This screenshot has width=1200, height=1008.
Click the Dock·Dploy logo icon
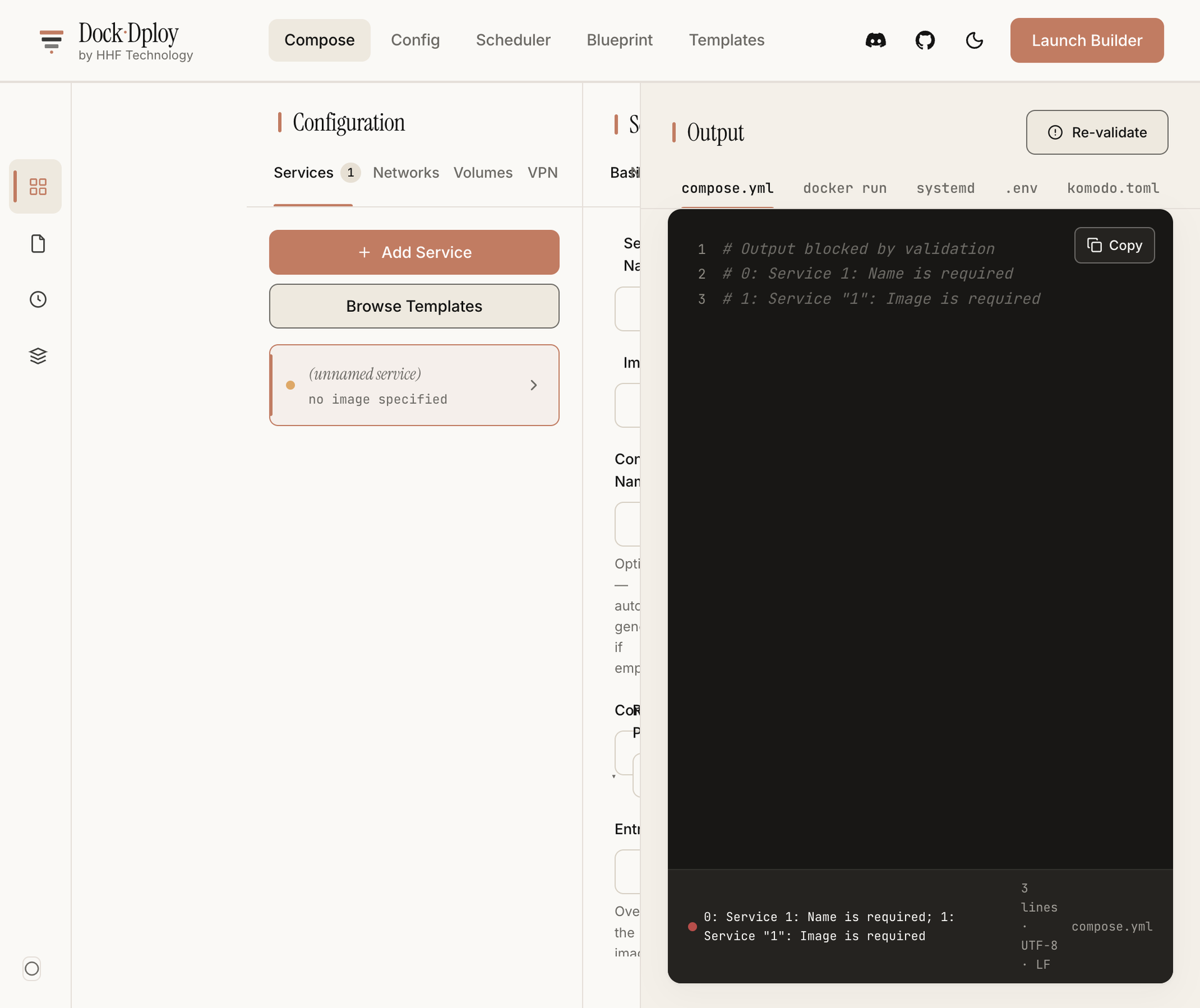coord(51,41)
